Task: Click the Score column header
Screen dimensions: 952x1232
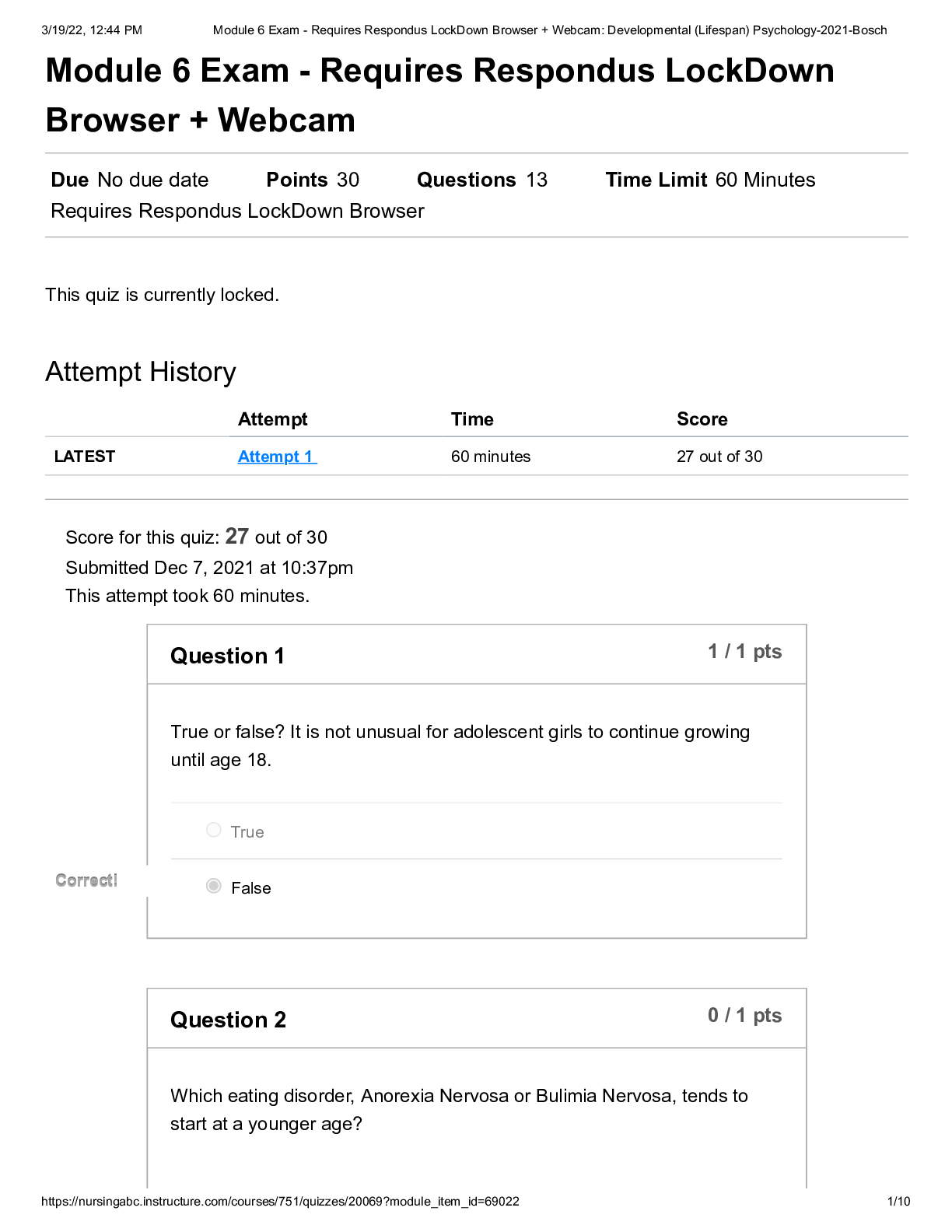Action: point(702,419)
